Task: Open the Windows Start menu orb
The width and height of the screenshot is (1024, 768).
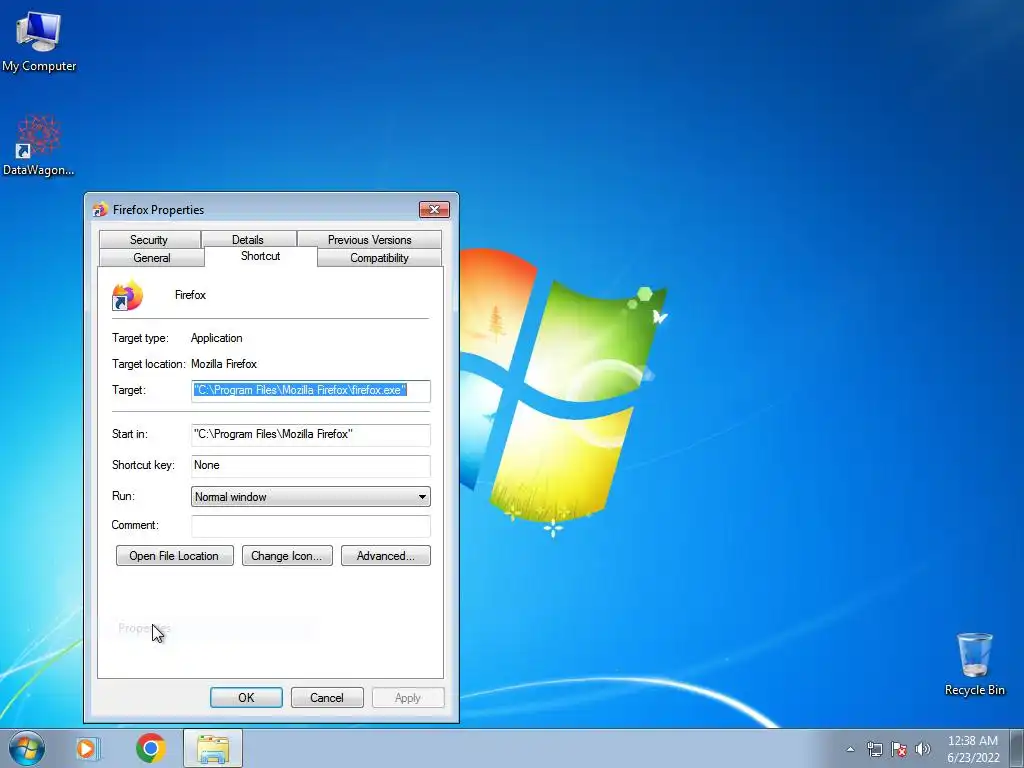Action: pos(27,748)
